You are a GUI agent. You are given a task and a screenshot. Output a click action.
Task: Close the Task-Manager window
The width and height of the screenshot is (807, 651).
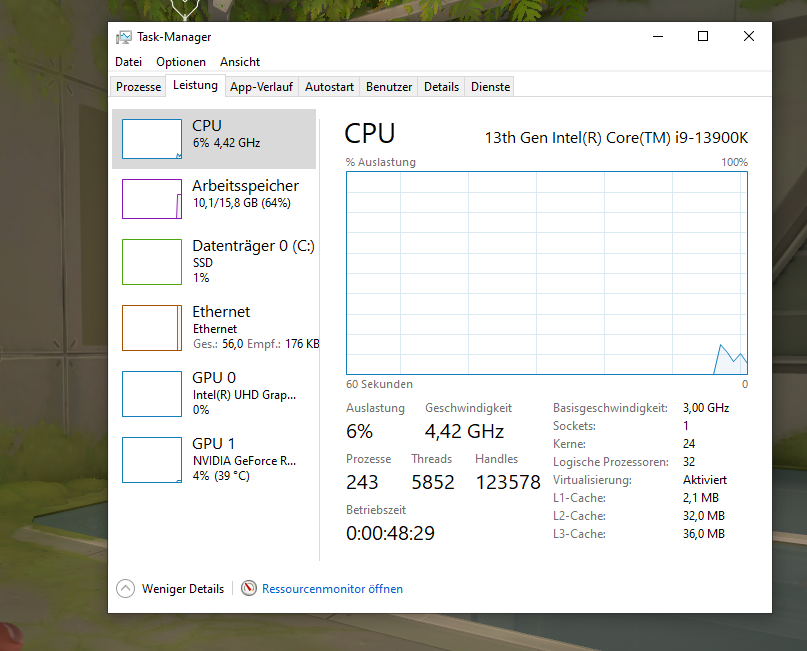749,37
